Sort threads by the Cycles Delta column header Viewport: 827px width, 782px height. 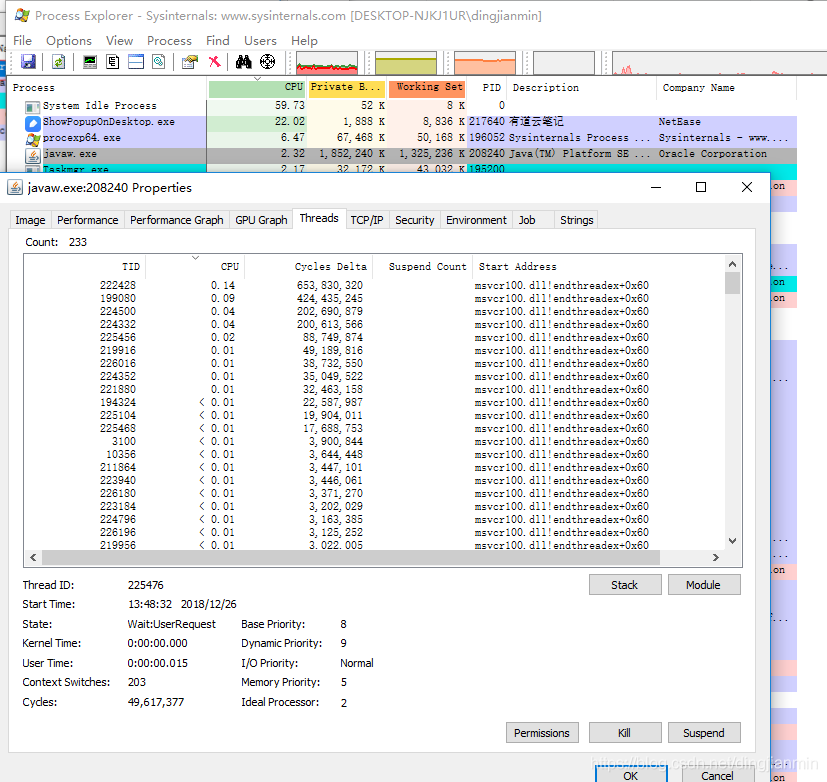point(331,267)
